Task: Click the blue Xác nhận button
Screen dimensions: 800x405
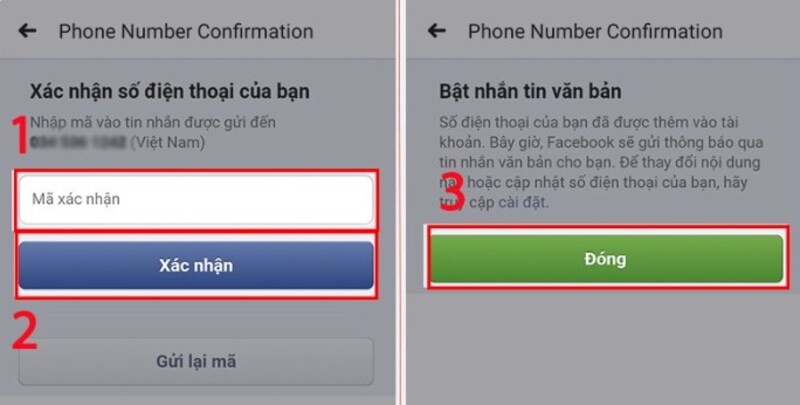Action: 196,265
